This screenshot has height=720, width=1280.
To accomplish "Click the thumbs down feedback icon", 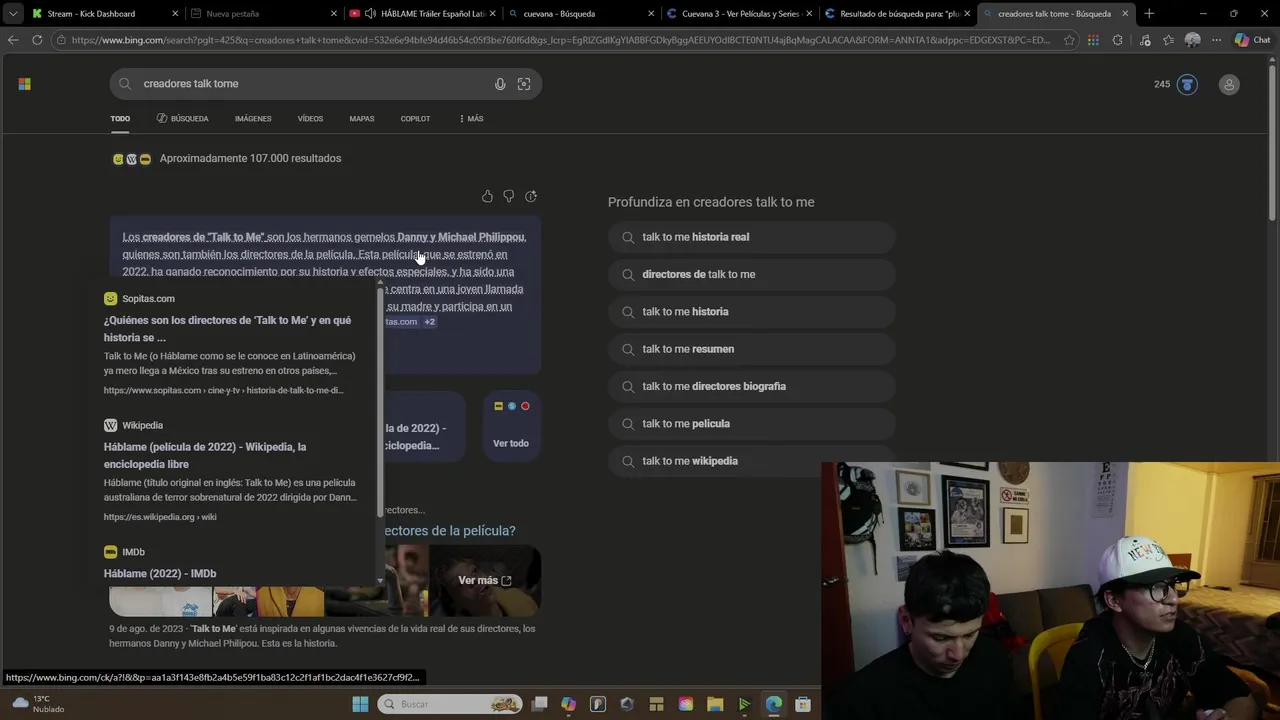I will pyautogui.click(x=509, y=196).
